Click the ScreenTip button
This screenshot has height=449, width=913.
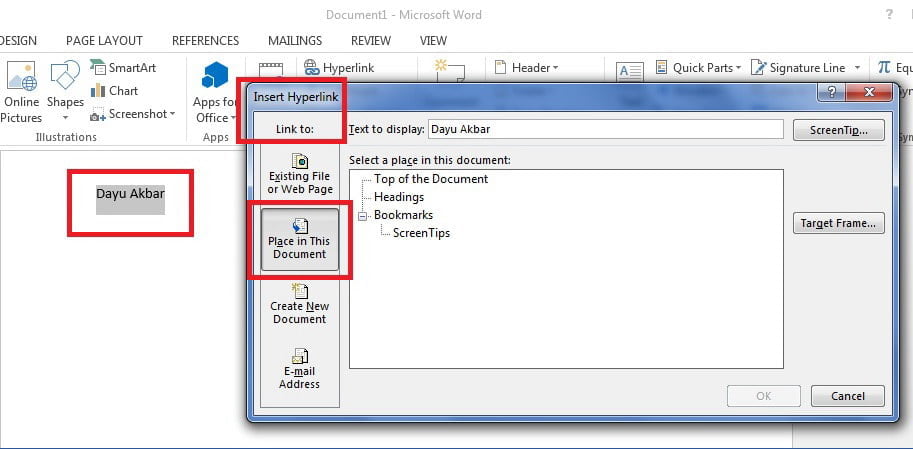pyautogui.click(x=838, y=130)
